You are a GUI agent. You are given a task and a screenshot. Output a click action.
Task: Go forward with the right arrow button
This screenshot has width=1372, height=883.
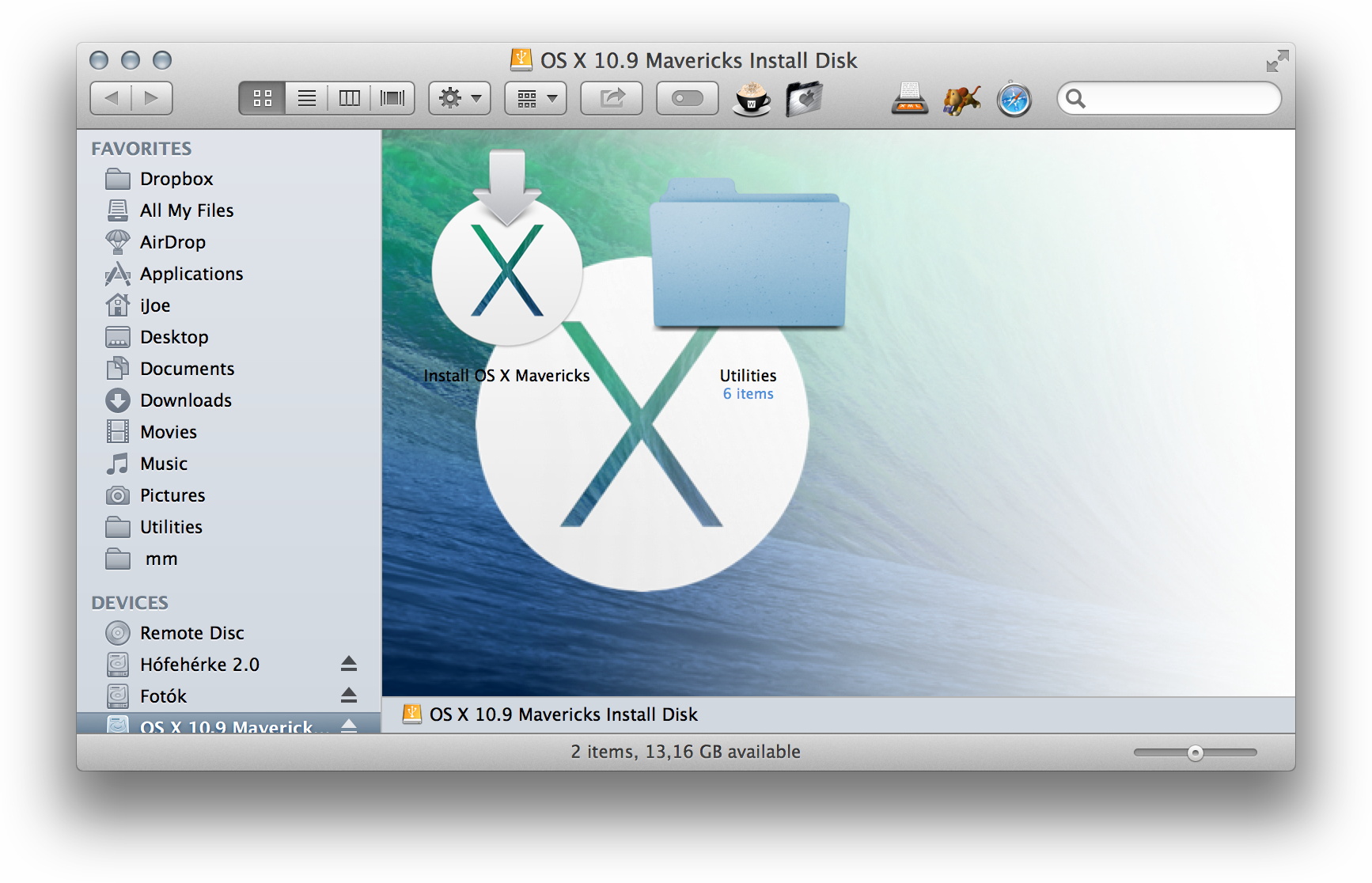click(152, 98)
